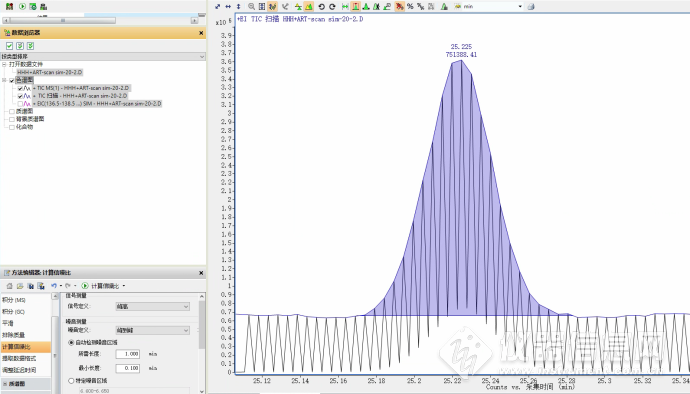The height and width of the screenshot is (394, 690).
Task: Check the 背景质谱图 checkbox
Action: [12, 119]
